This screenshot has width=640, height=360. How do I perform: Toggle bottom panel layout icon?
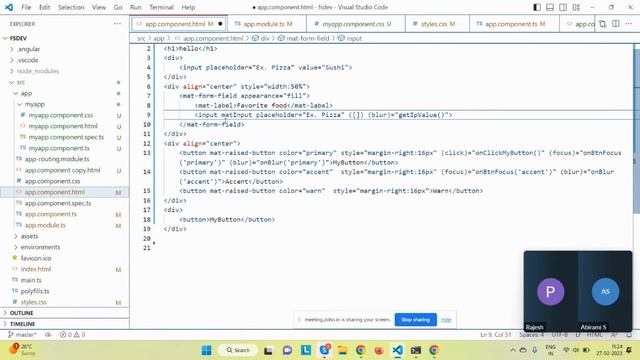(550, 7)
